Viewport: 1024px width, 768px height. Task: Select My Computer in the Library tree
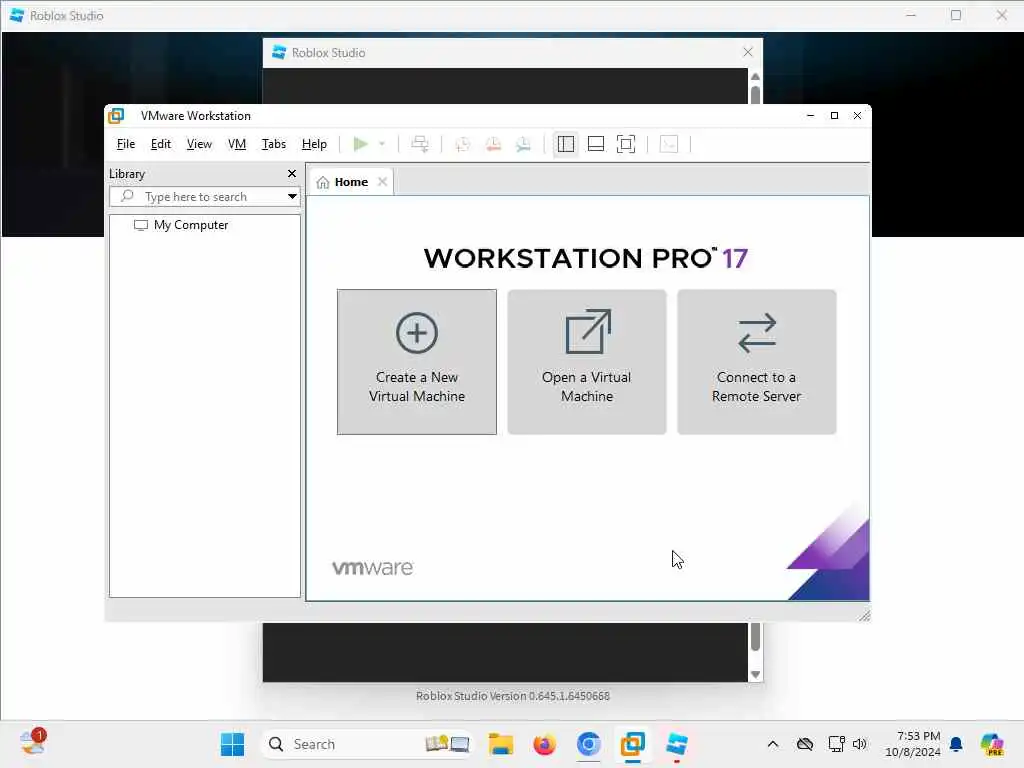pos(182,225)
